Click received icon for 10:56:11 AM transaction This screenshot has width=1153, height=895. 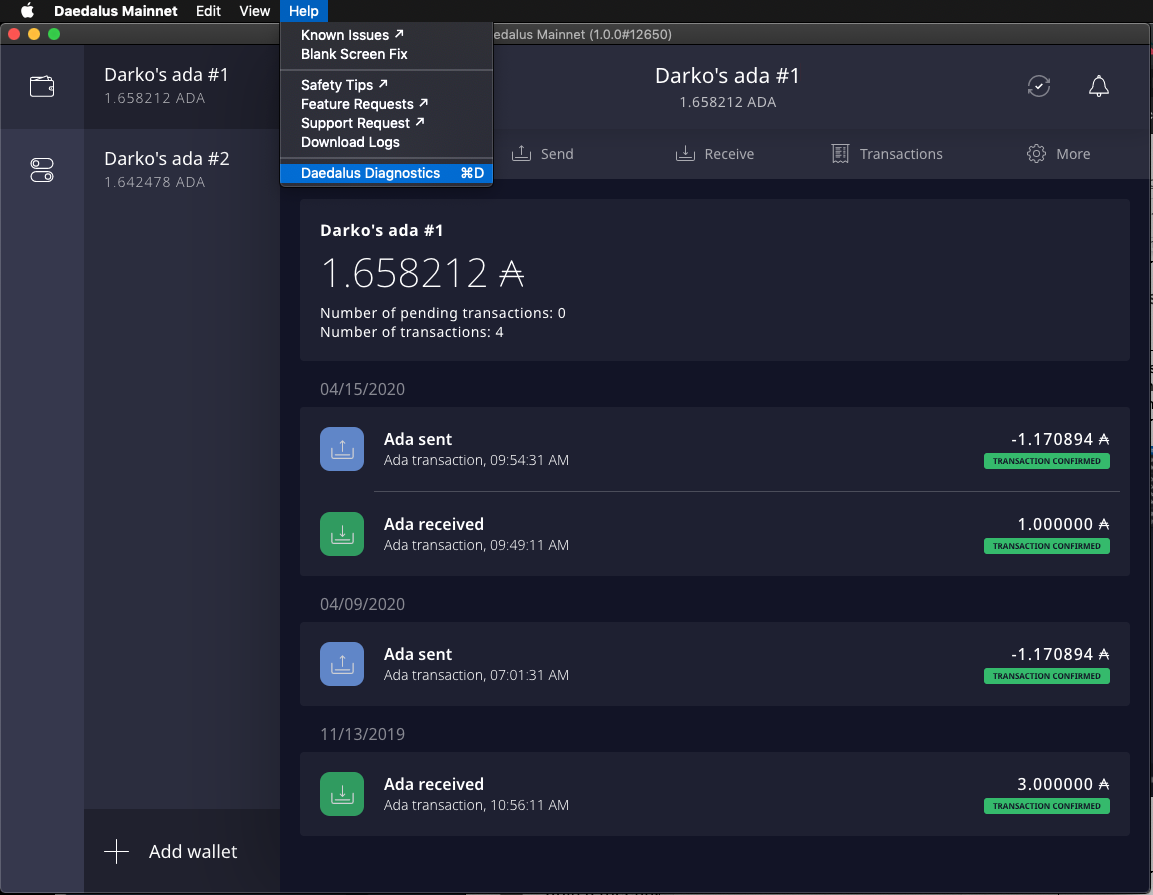tap(342, 794)
